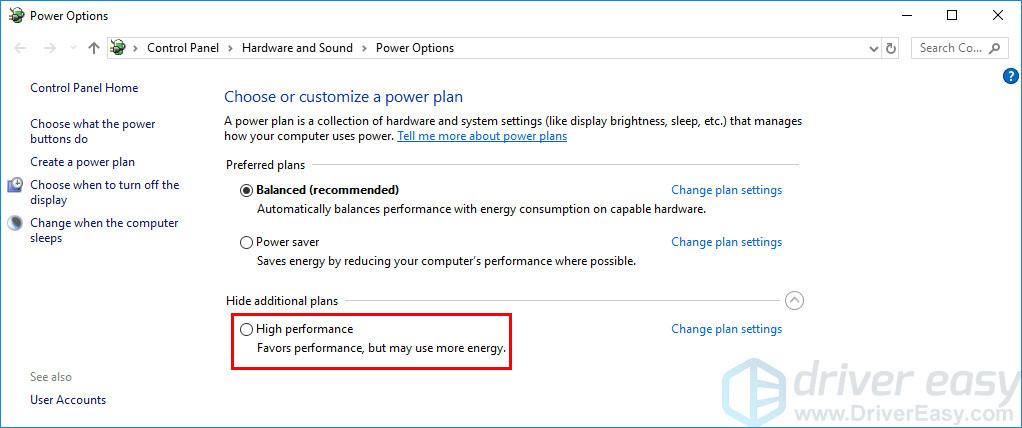The height and width of the screenshot is (428, 1022).
Task: Collapse the Hide additional plans section
Action: [x=794, y=300]
